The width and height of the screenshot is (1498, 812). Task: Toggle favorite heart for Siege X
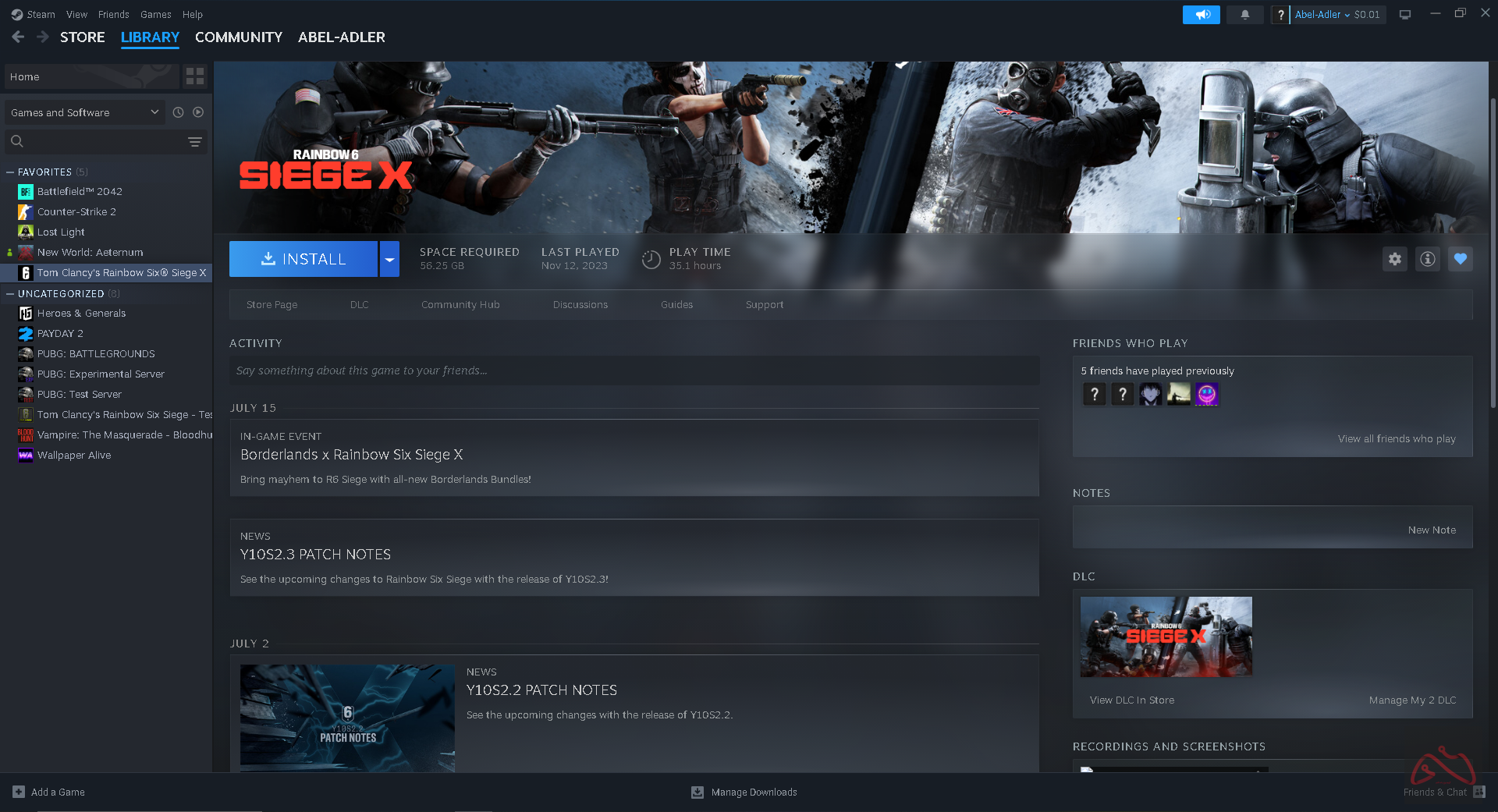pyautogui.click(x=1460, y=259)
